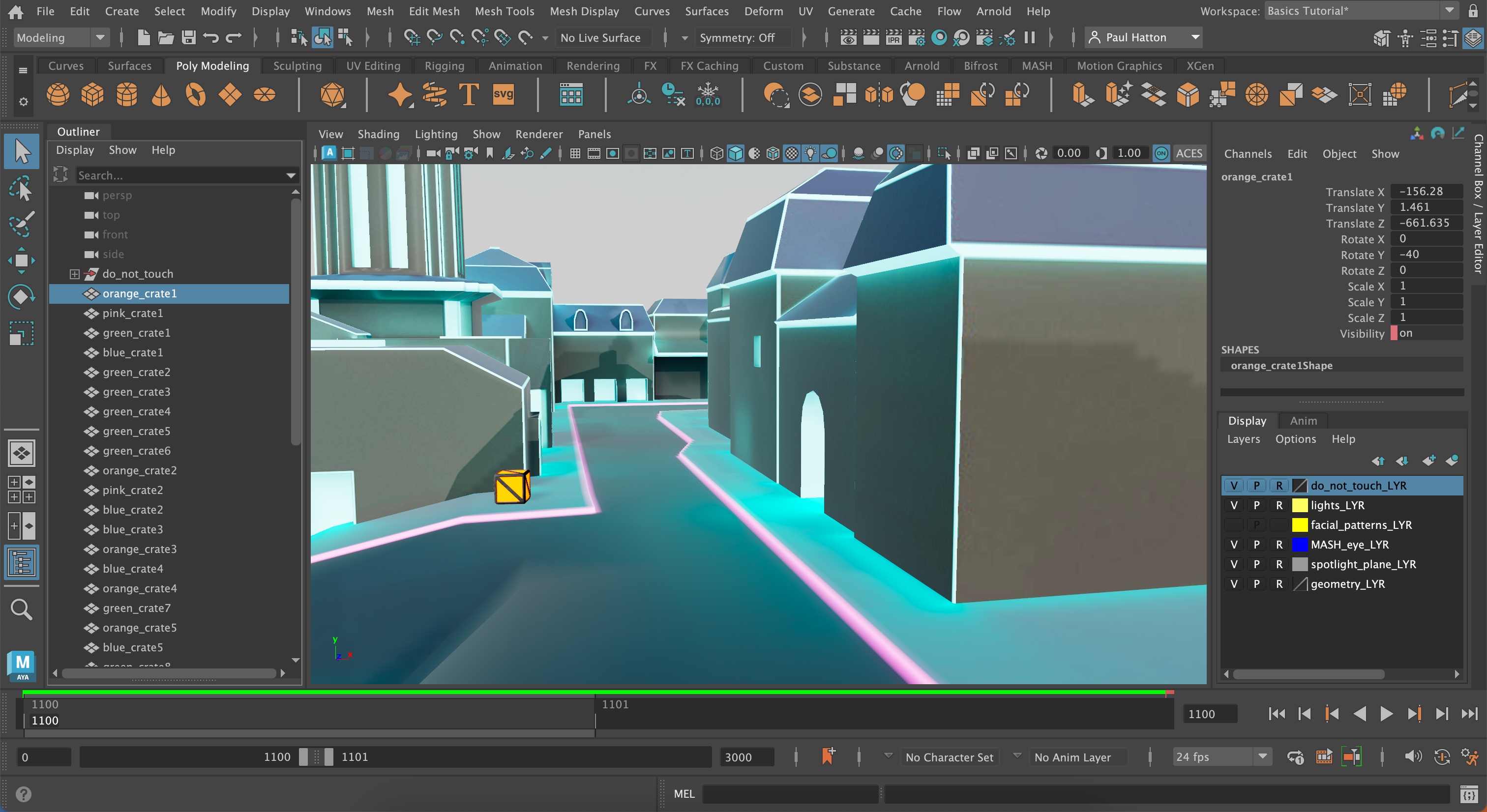Image resolution: width=1487 pixels, height=812 pixels.
Task: Click the ACES color management button
Action: [1190, 153]
